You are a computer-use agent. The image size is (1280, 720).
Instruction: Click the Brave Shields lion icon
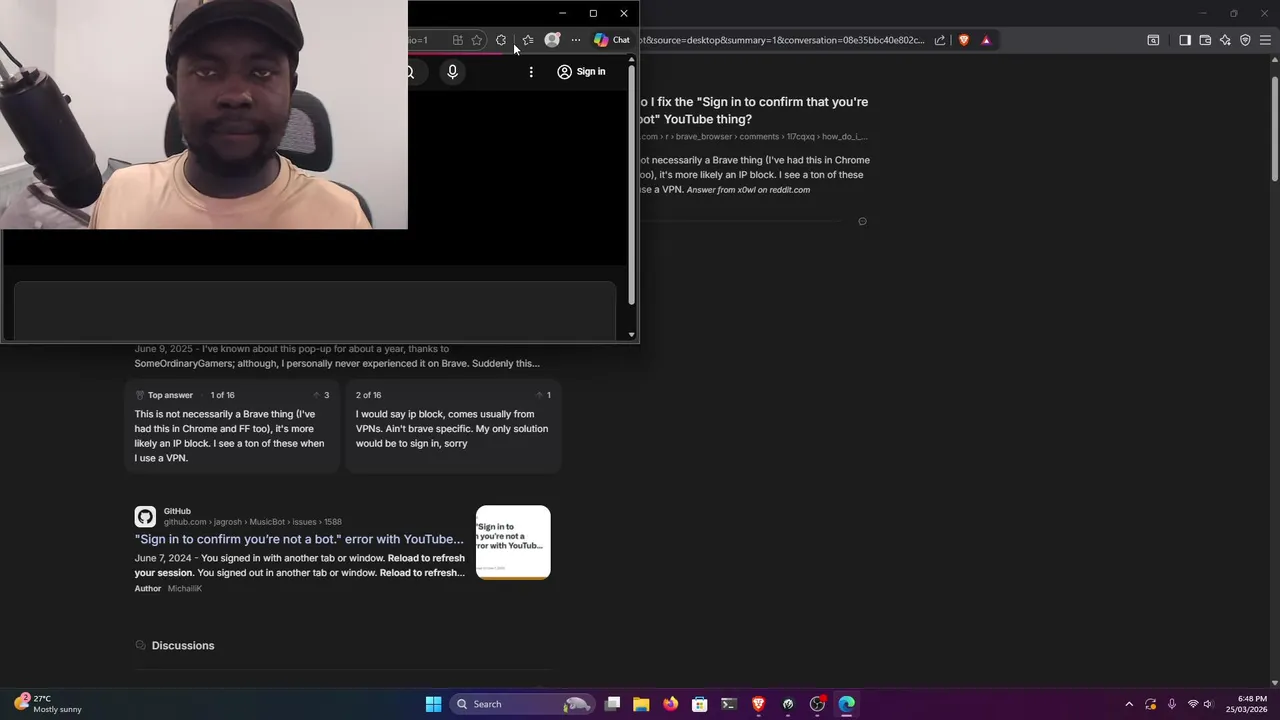964,40
